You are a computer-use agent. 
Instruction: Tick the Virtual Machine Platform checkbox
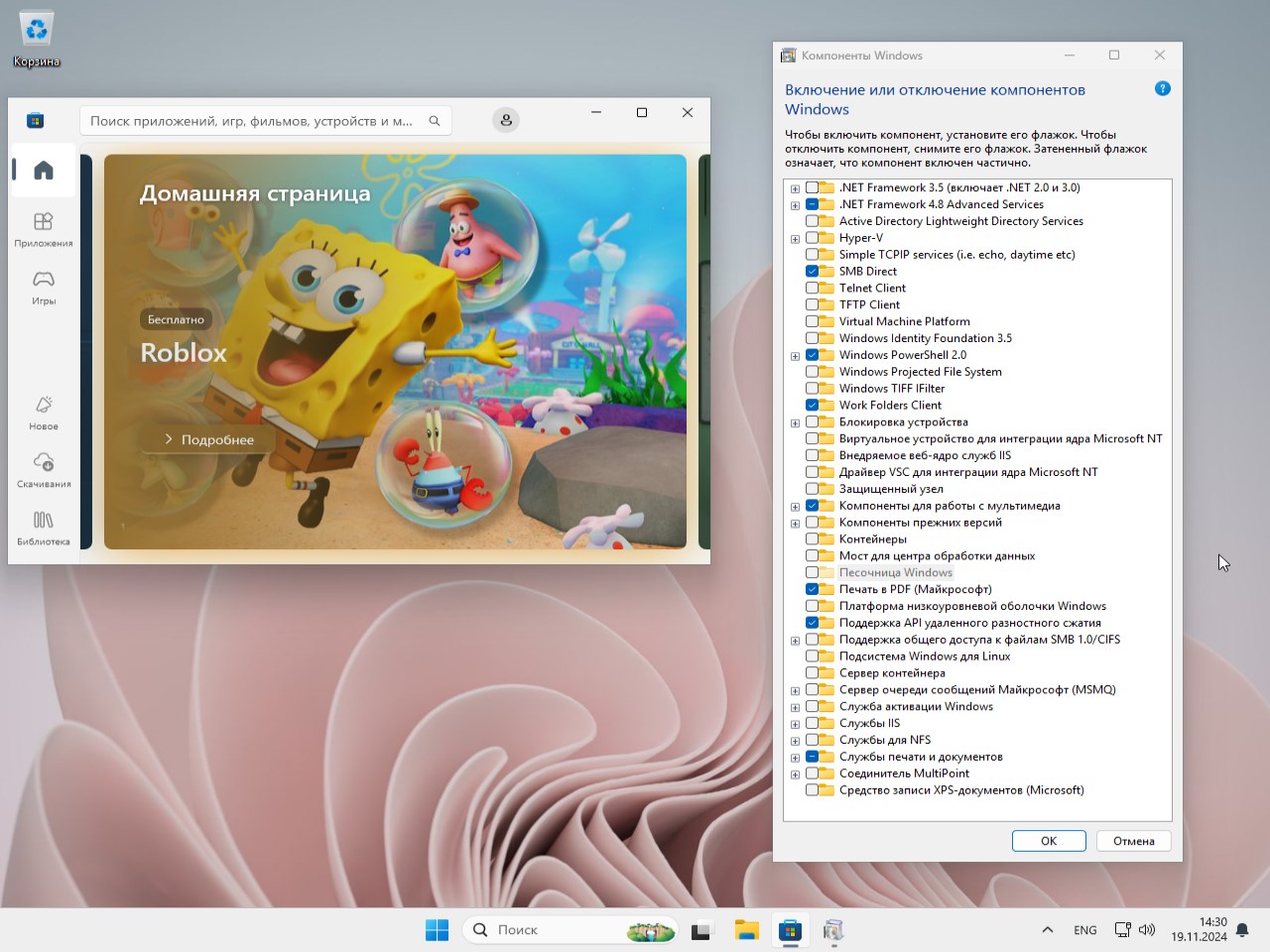(x=813, y=321)
